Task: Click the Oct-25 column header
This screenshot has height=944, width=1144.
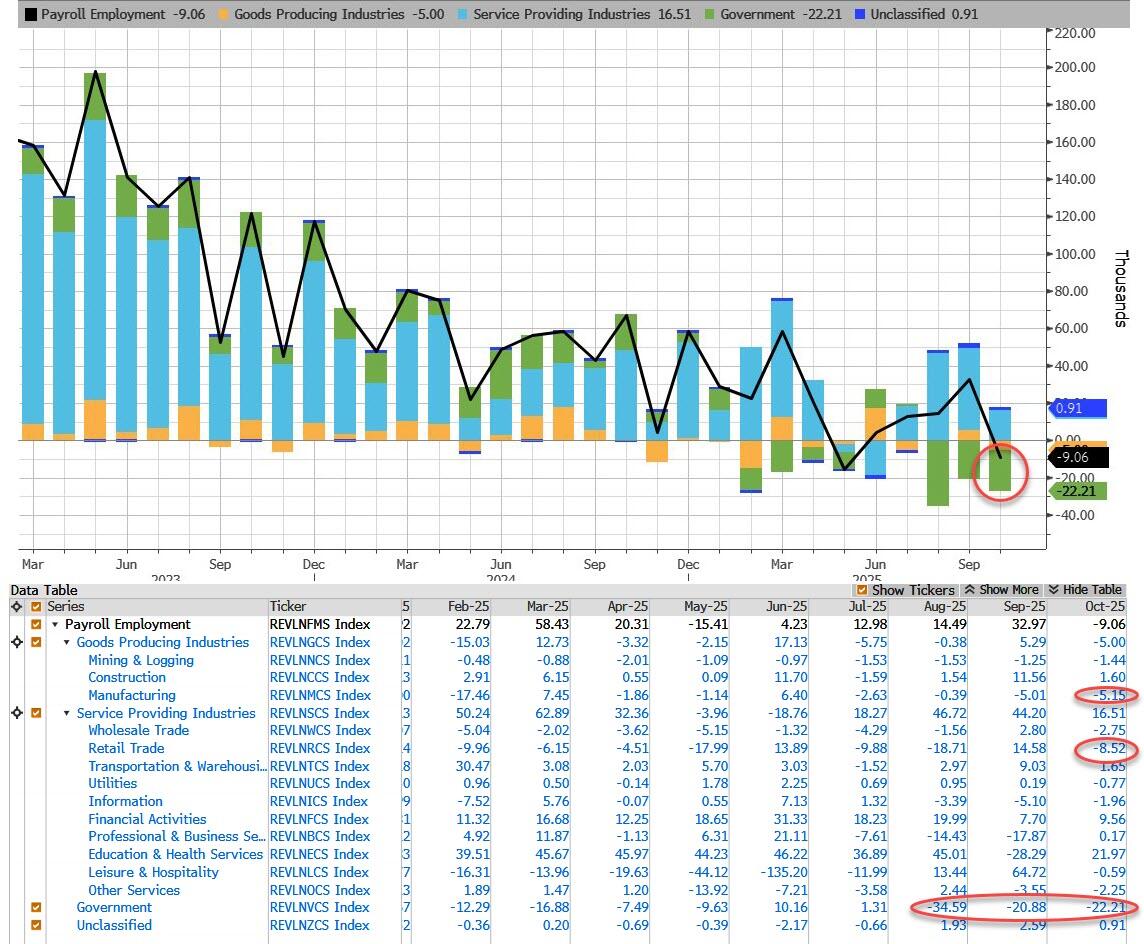Action: (x=1104, y=607)
